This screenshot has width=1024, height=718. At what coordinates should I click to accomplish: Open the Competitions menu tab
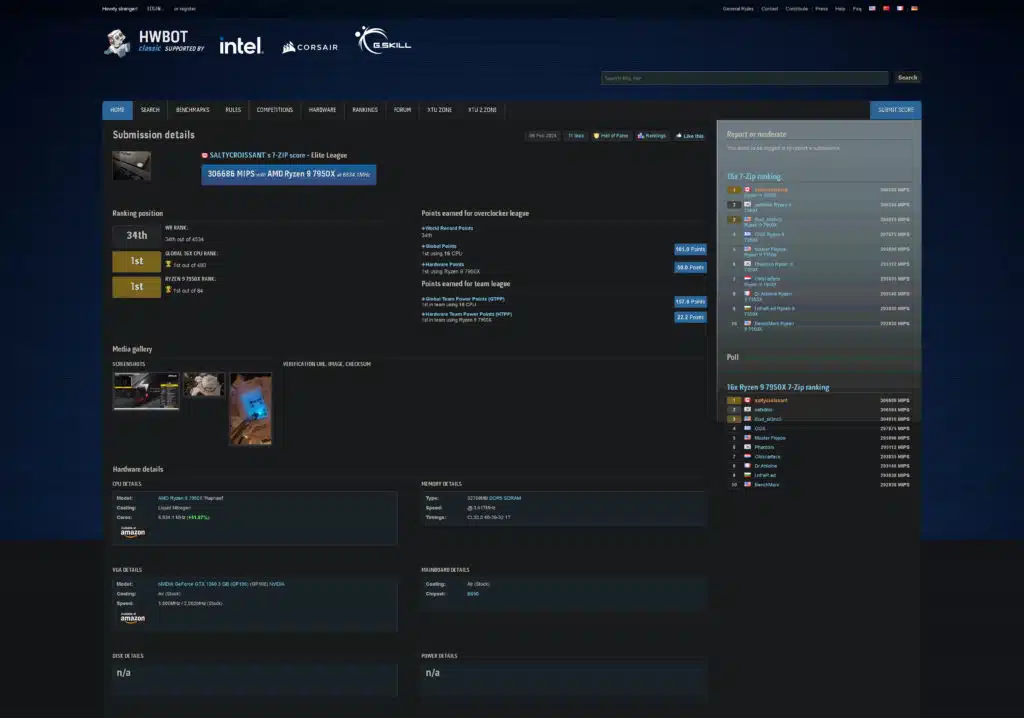(x=275, y=110)
